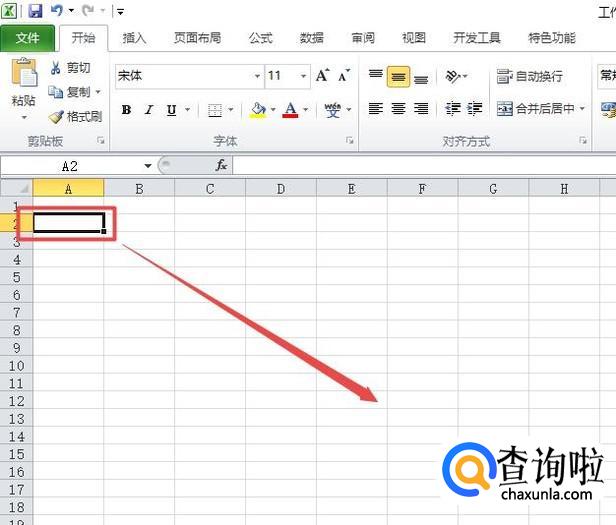This screenshot has height=525, width=616.
Task: Click into the formula bar field
Action: 424,165
